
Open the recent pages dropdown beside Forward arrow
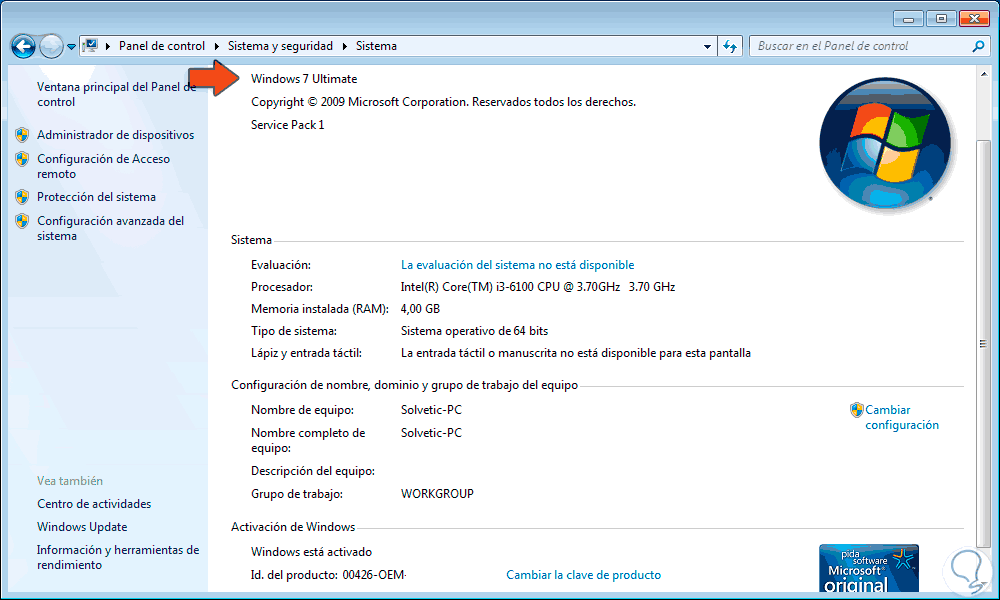71,47
